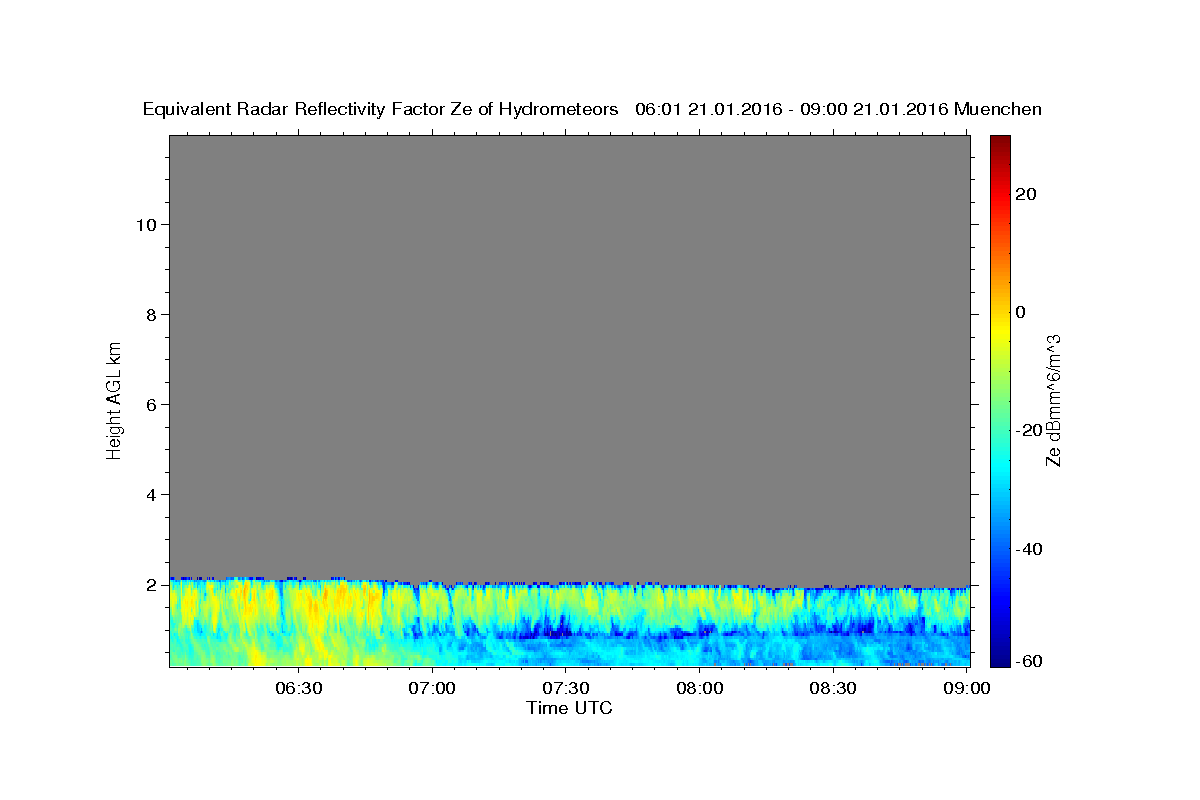1200x800 pixels.
Task: Click the 07:00 time tick label
Action: [x=432, y=688]
